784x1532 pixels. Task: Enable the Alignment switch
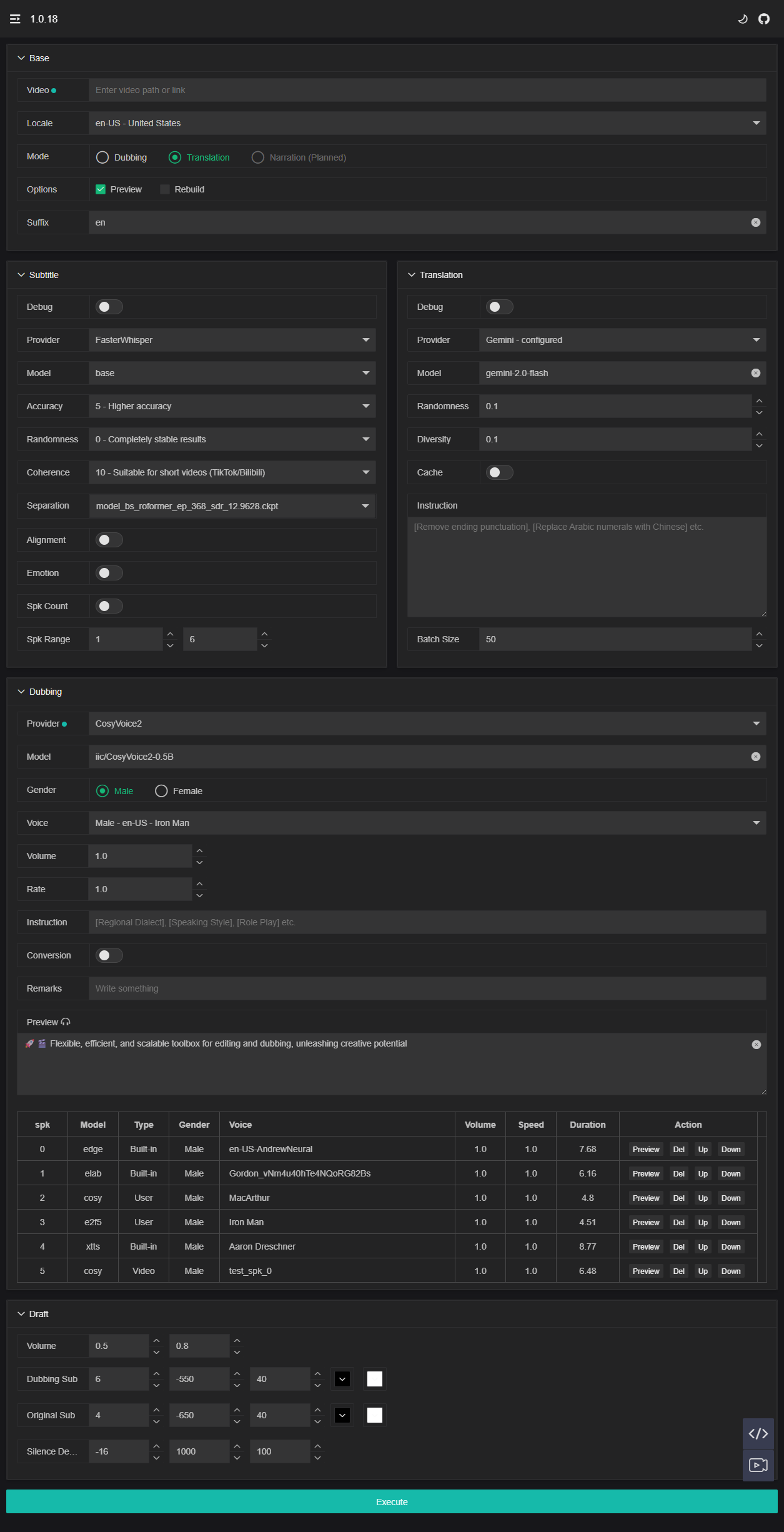click(109, 540)
